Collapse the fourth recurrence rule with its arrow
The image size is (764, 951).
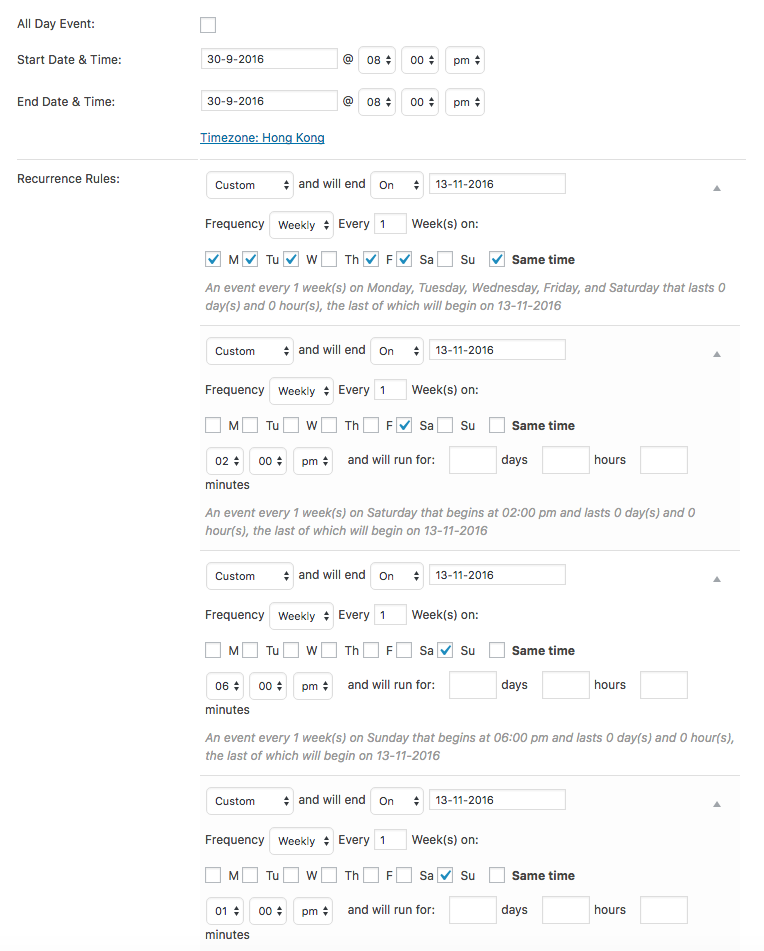pyautogui.click(x=716, y=804)
